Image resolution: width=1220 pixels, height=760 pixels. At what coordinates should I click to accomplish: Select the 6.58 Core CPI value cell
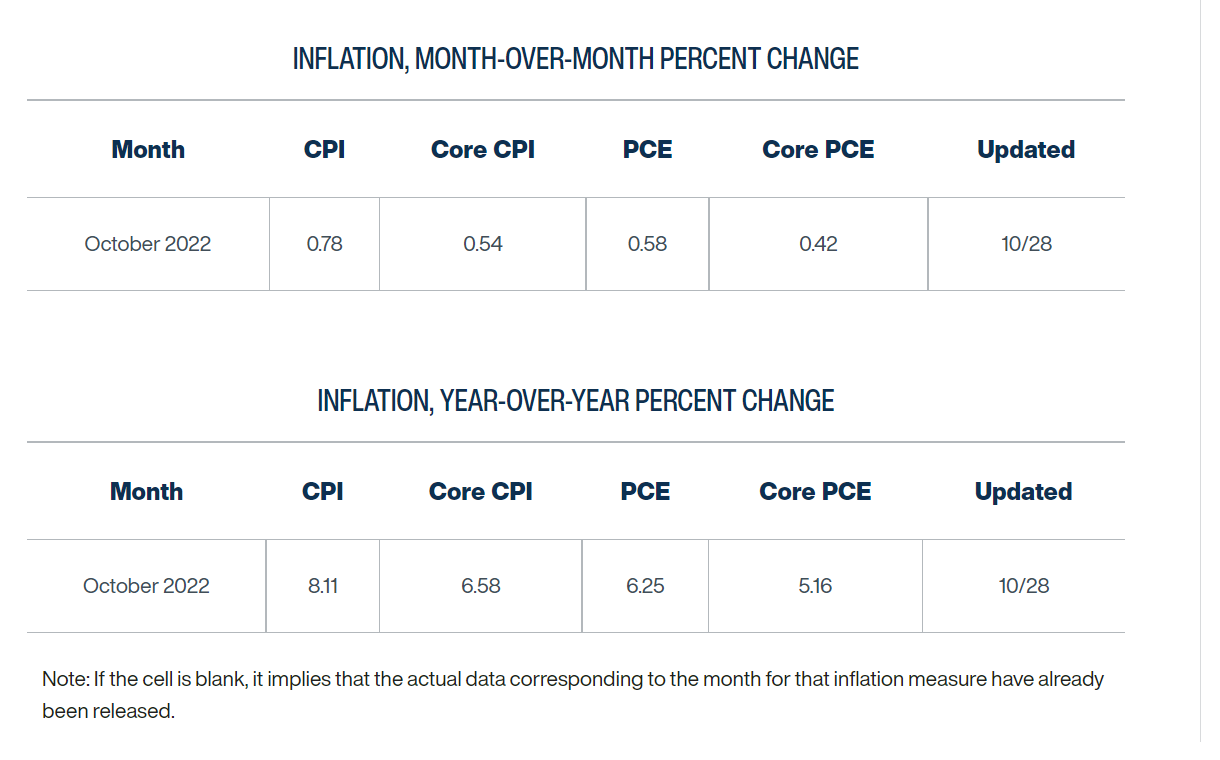click(481, 586)
